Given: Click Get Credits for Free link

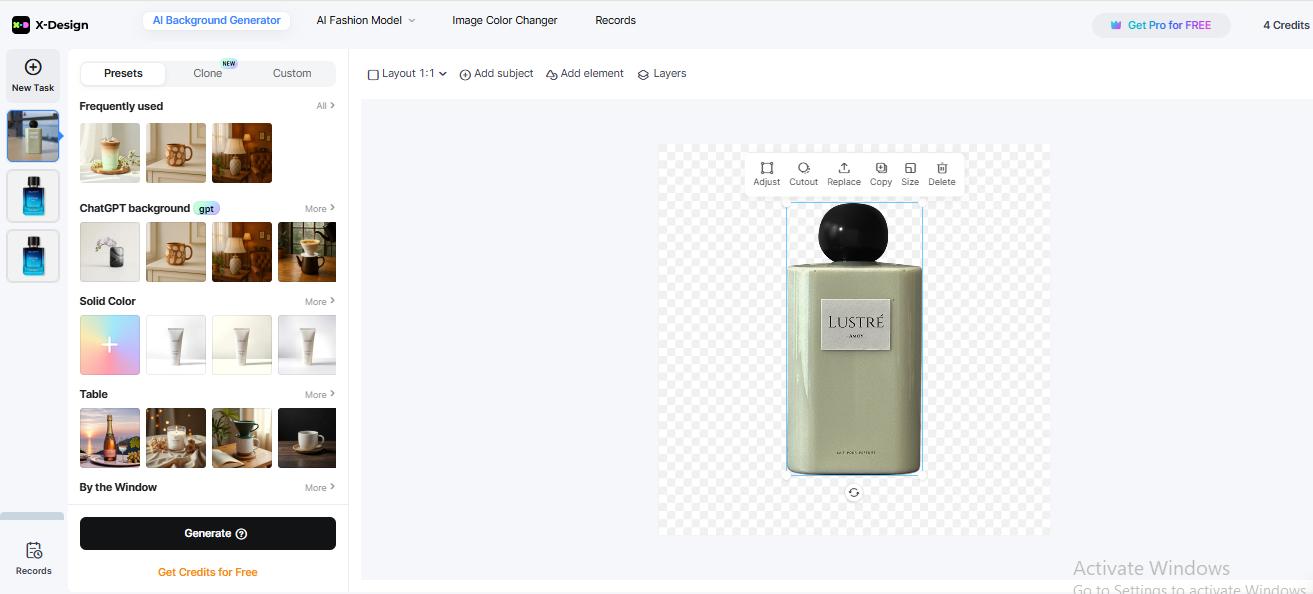Looking at the screenshot, I should [x=208, y=572].
